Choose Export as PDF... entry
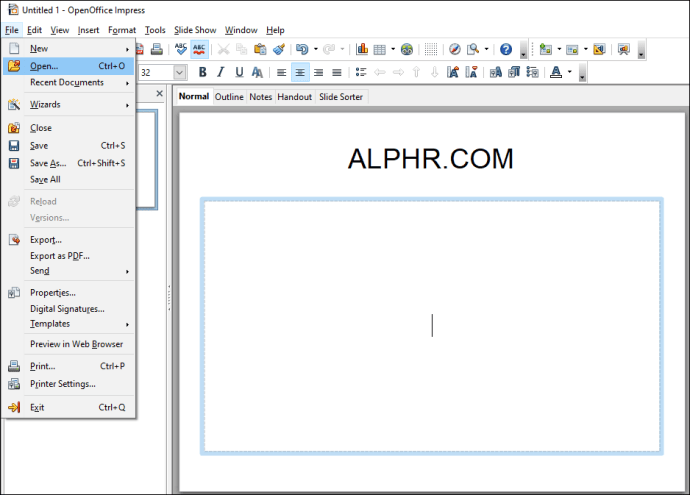This screenshot has height=495, width=690. [x=68, y=256]
